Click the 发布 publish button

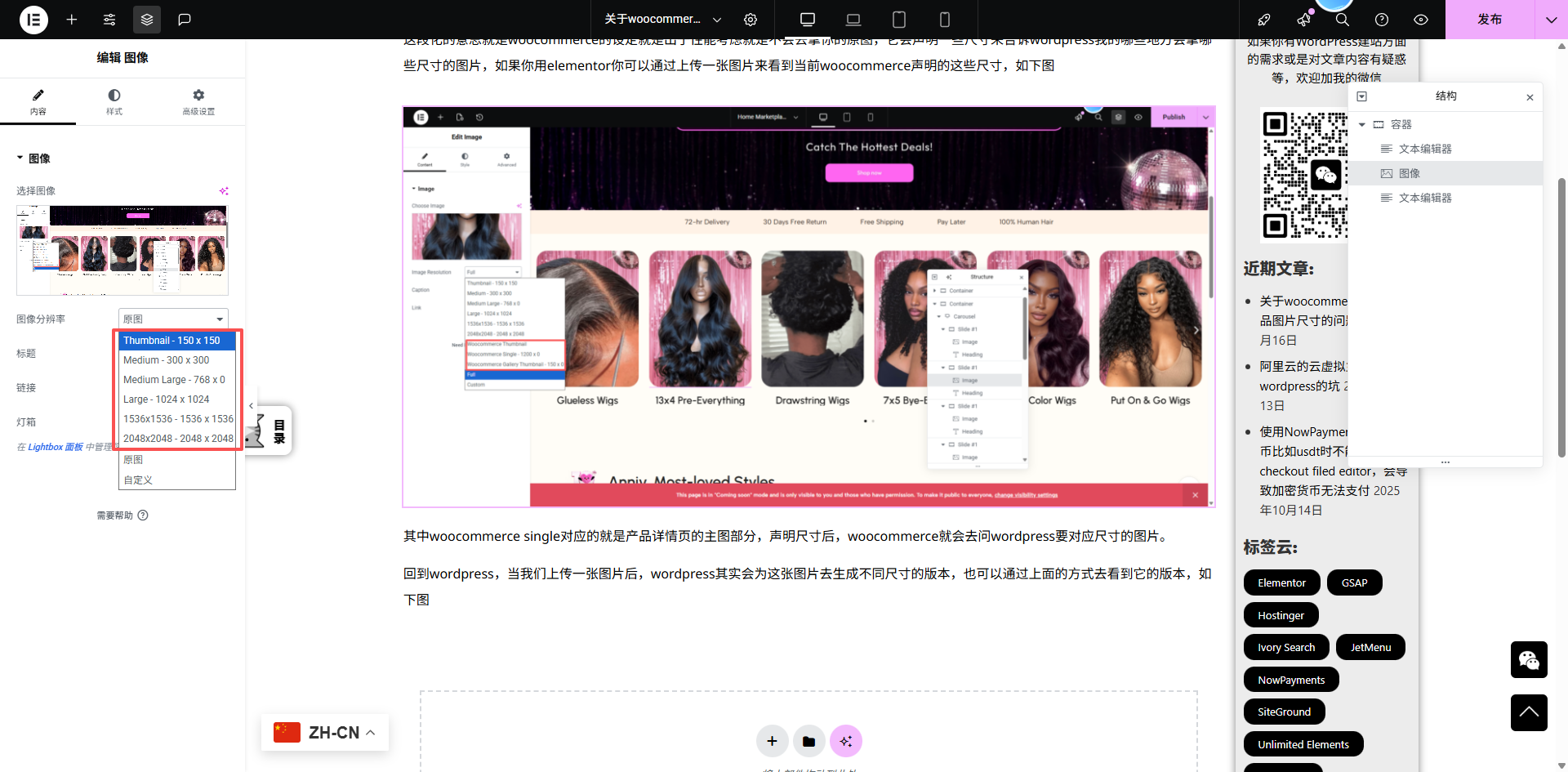pos(1490,20)
